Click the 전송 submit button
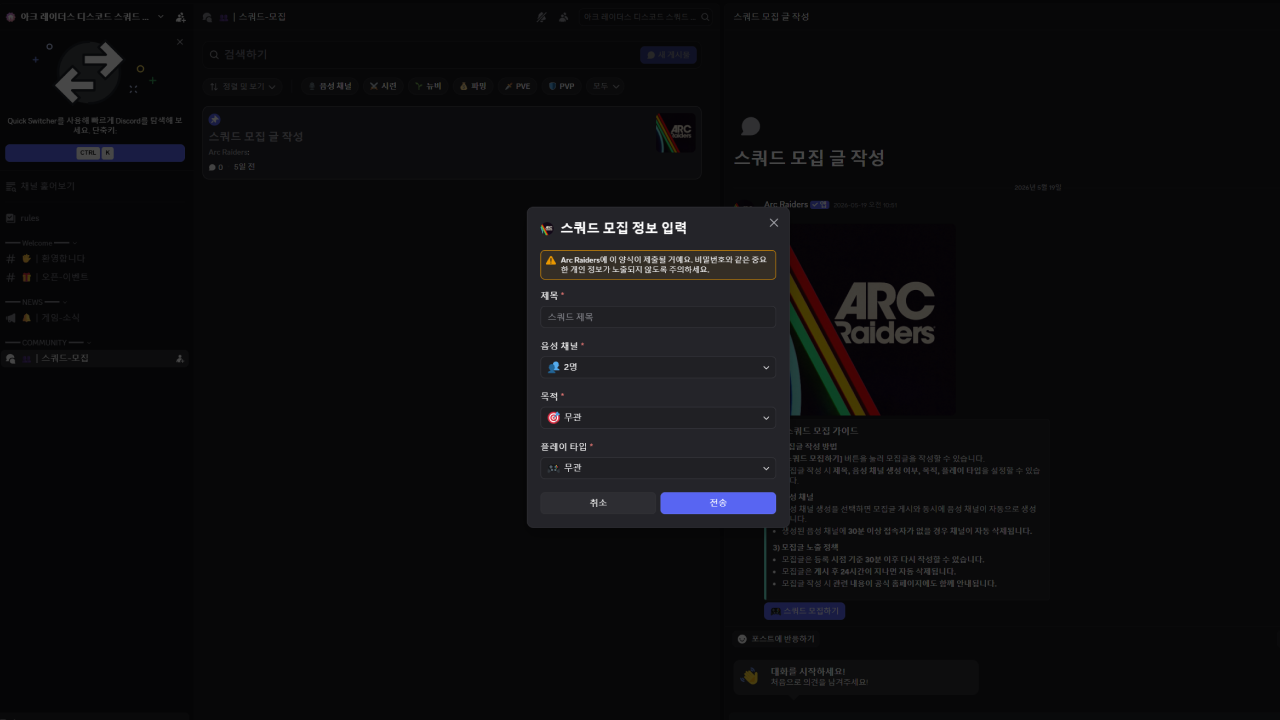Screen dimensions: 1280x720 [x=718, y=503]
